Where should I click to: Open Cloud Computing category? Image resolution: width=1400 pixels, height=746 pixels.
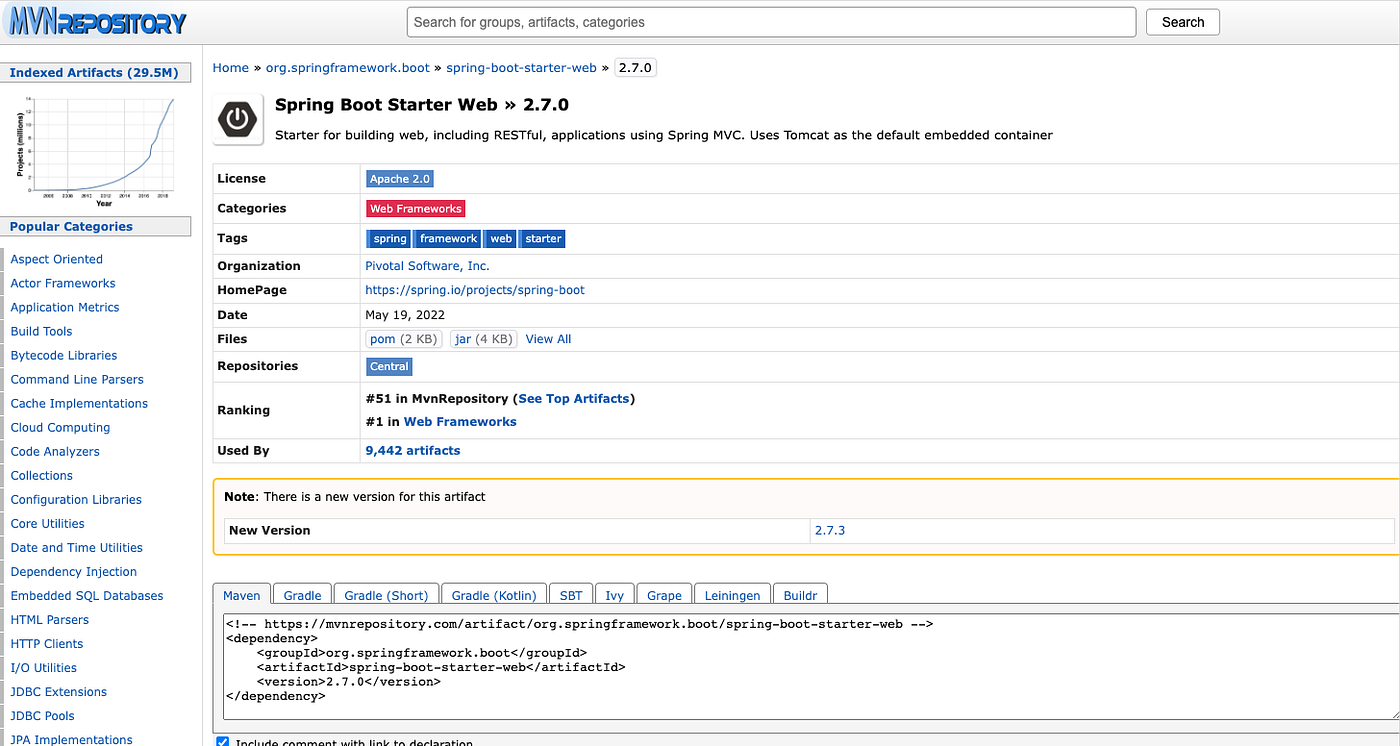tap(60, 427)
